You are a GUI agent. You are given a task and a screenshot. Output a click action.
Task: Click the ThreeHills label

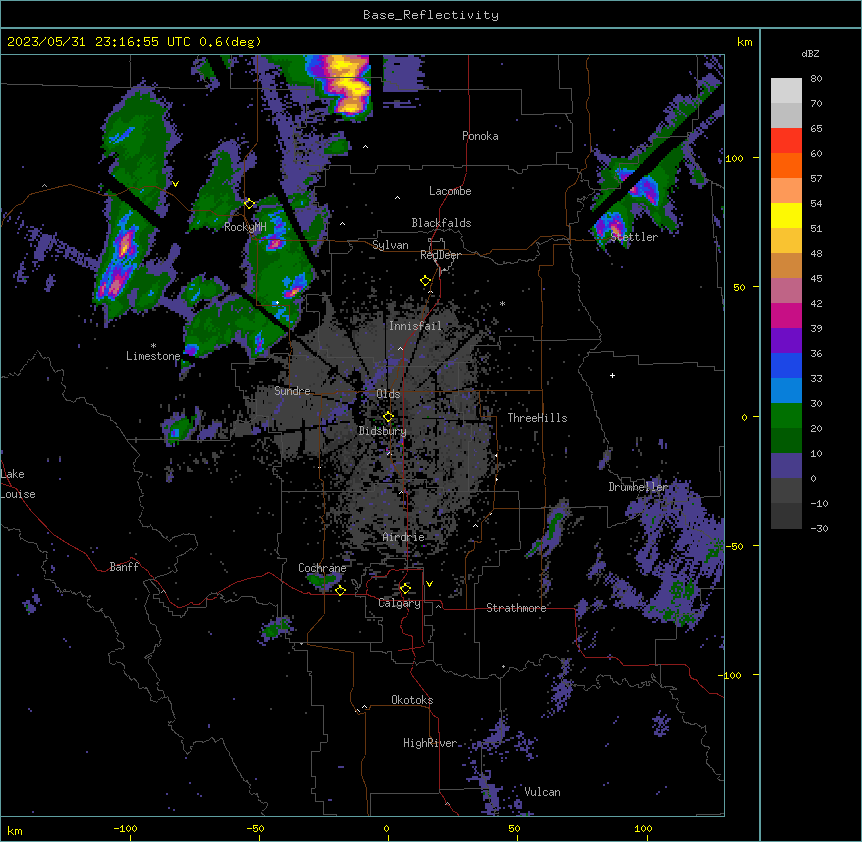click(537, 418)
